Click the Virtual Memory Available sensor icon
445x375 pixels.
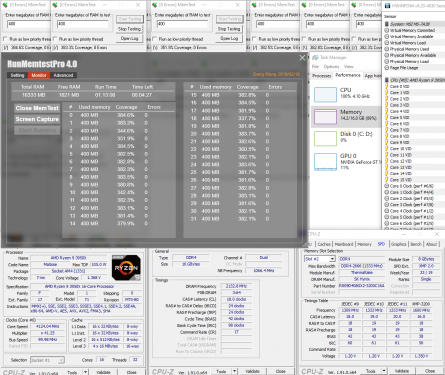tap(387, 37)
